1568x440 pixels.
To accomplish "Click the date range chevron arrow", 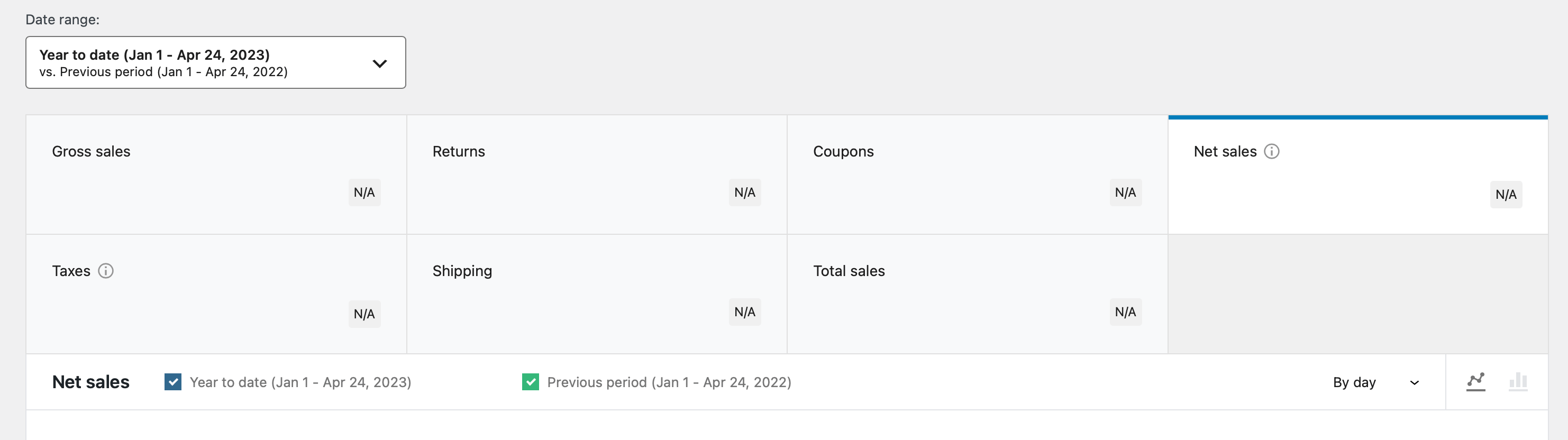I will (380, 63).
